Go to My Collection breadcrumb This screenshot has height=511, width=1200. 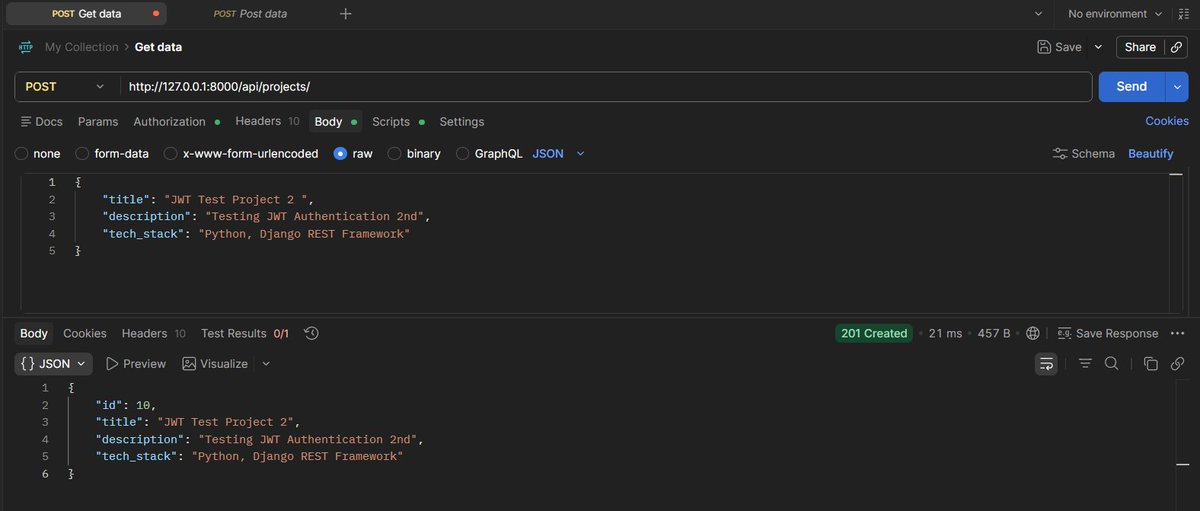click(81, 47)
